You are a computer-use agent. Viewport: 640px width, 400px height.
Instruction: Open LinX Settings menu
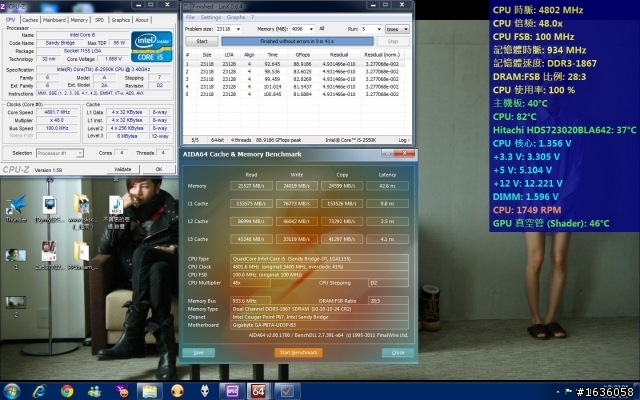[210, 17]
